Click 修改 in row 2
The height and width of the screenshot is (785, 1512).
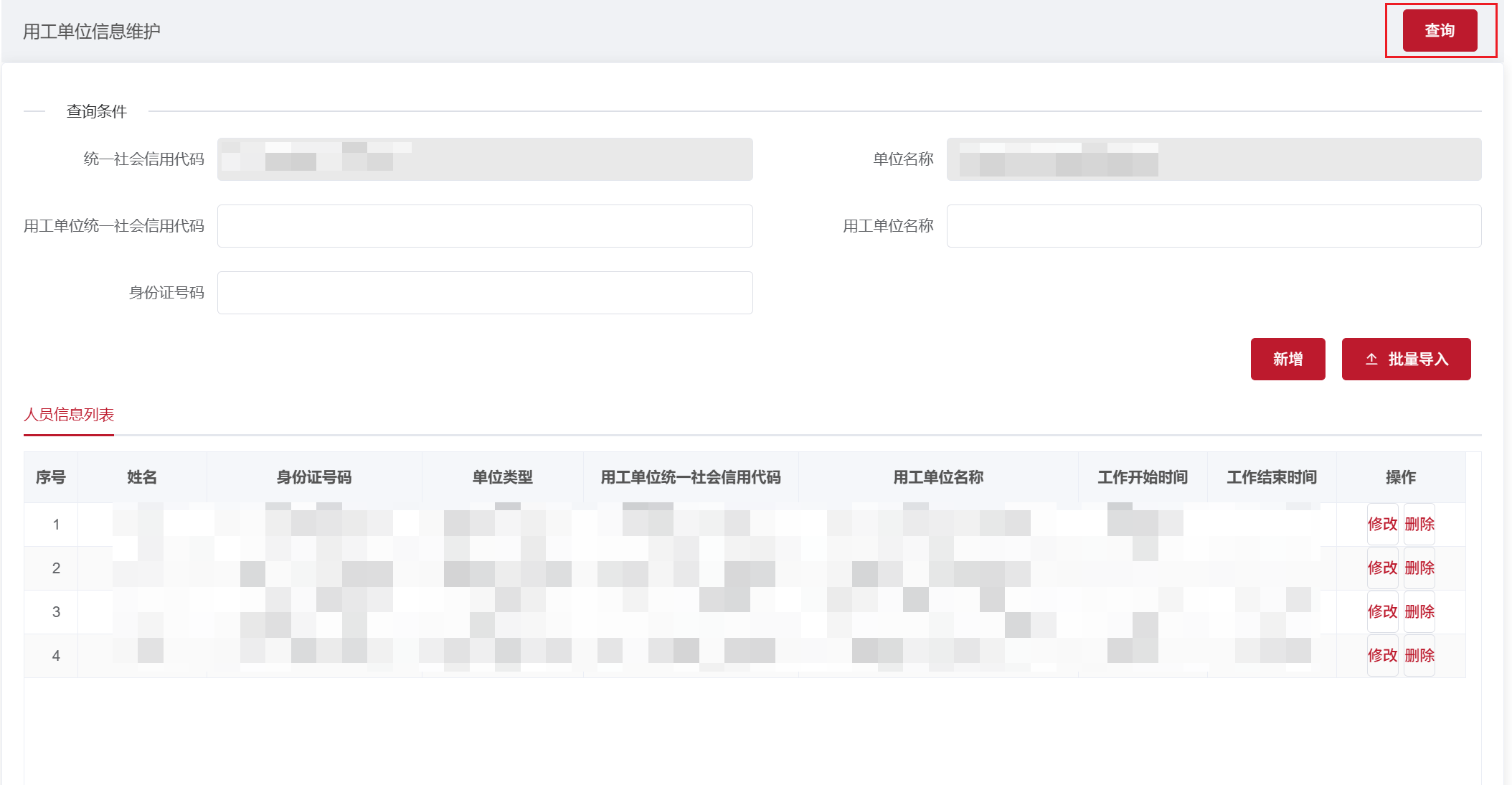(1382, 568)
